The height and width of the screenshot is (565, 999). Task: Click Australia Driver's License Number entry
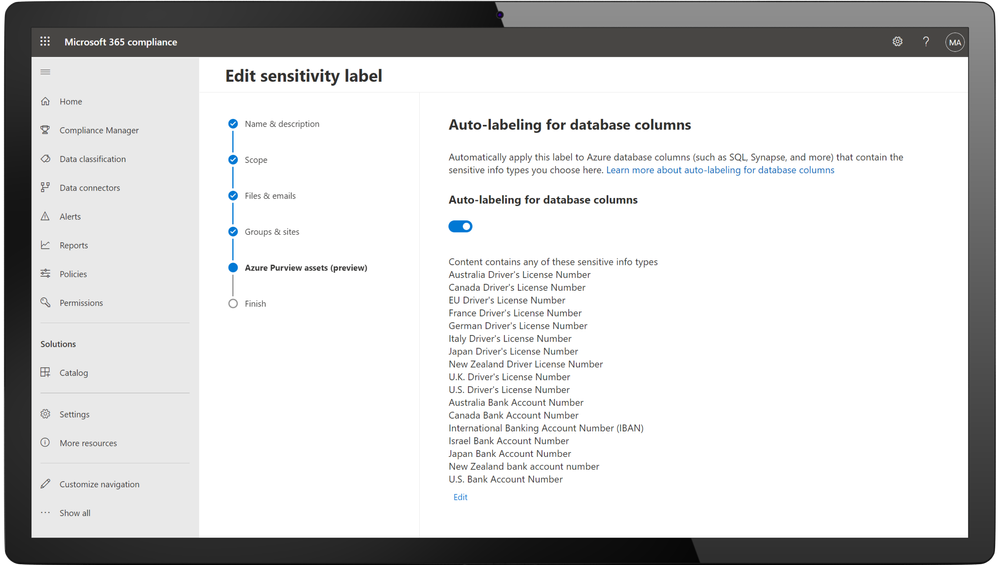tap(519, 275)
